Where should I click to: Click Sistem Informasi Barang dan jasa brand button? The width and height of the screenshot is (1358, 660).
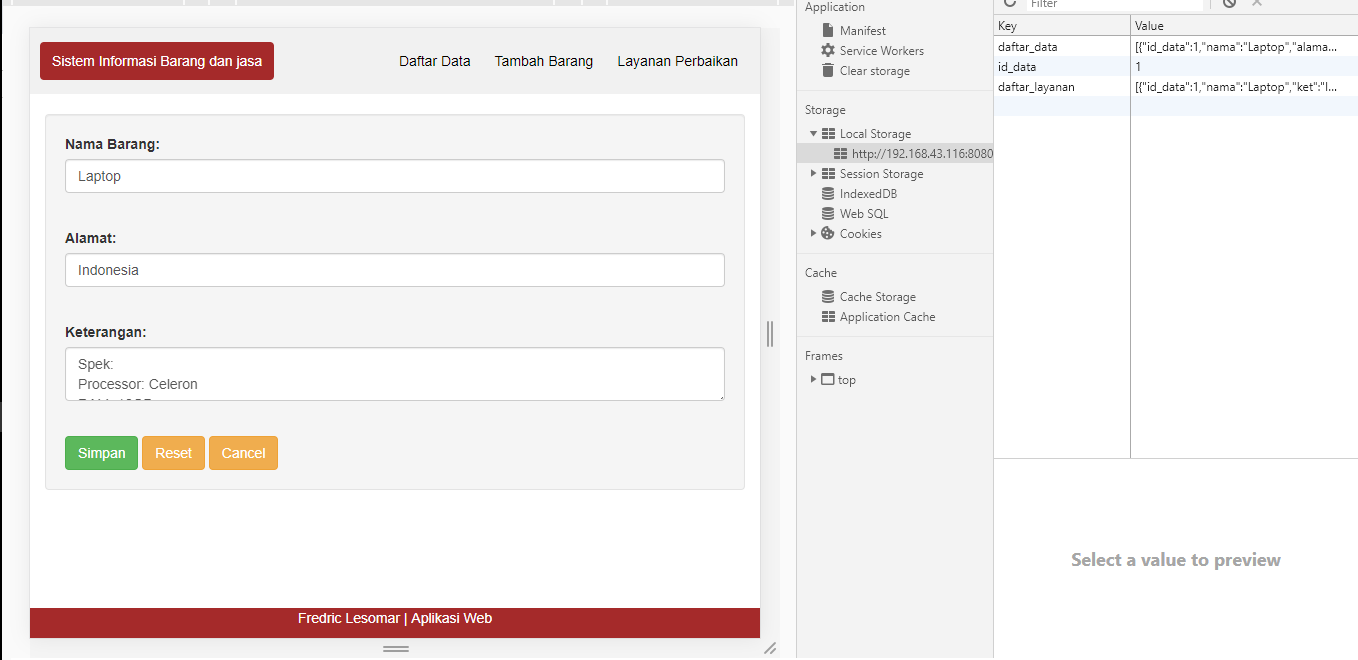pyautogui.click(x=157, y=61)
